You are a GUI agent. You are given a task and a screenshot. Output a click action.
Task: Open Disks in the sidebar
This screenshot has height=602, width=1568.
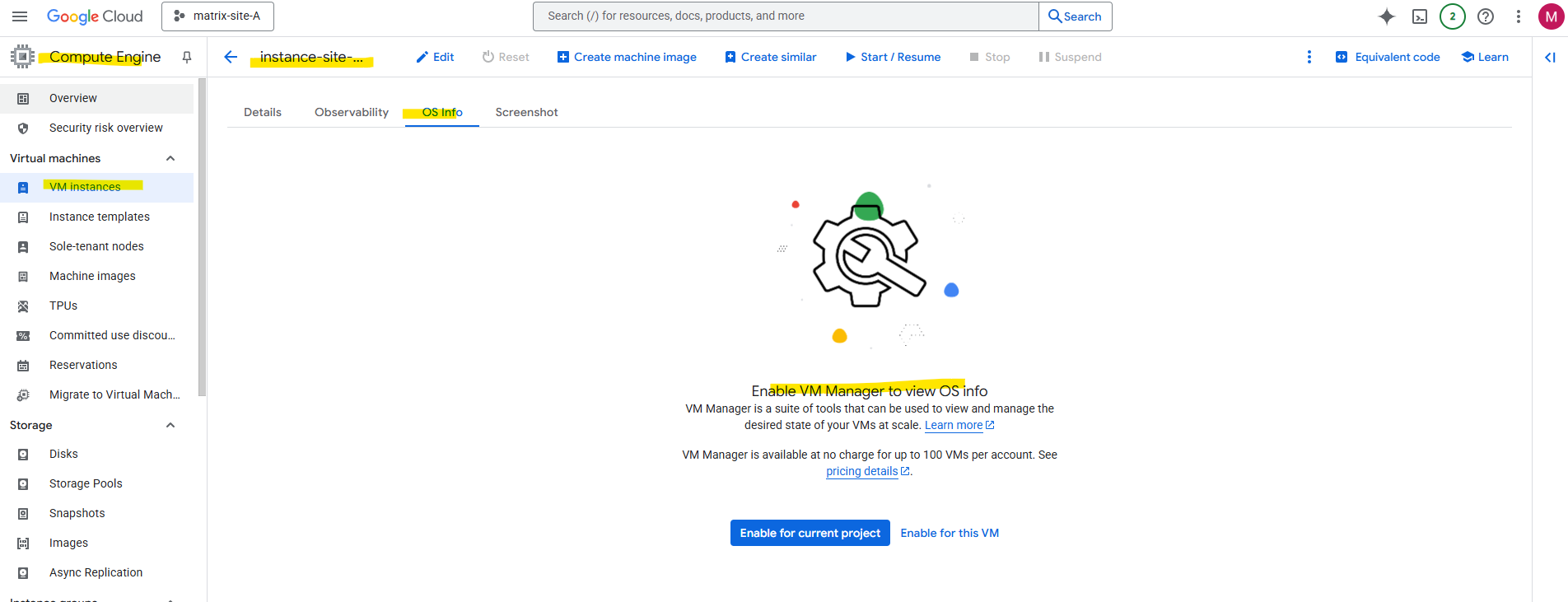coord(97,454)
